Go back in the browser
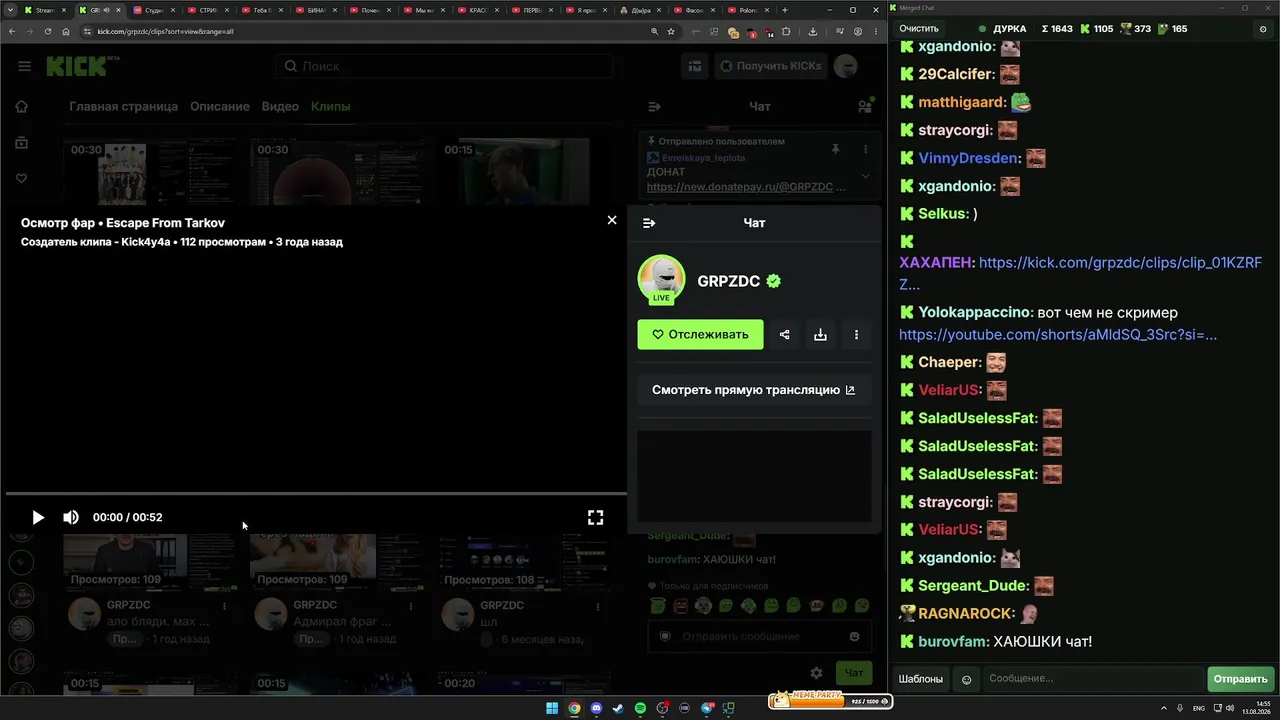This screenshot has width=1280, height=720. [10, 31]
